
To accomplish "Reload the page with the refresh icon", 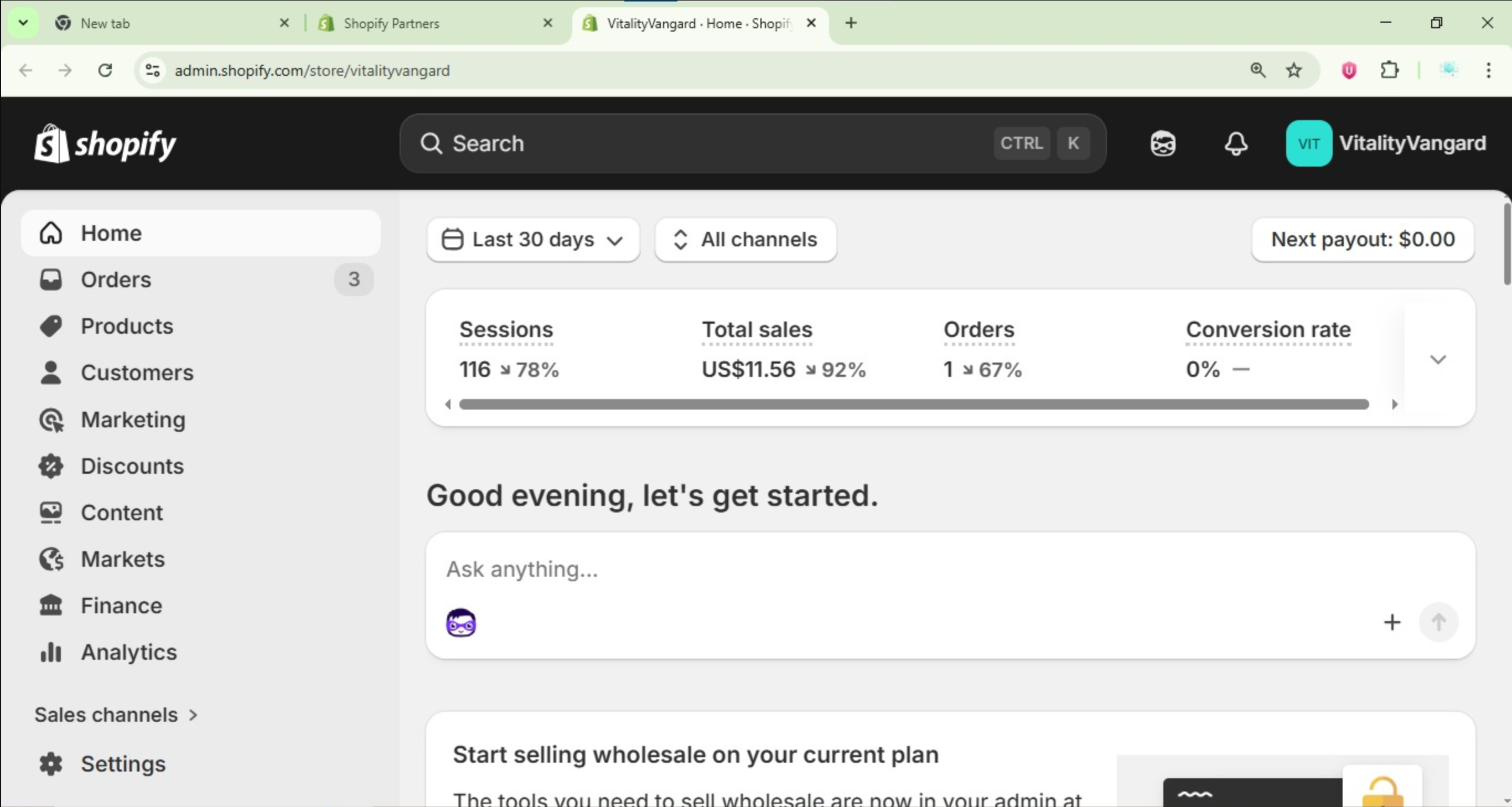I will tap(105, 70).
